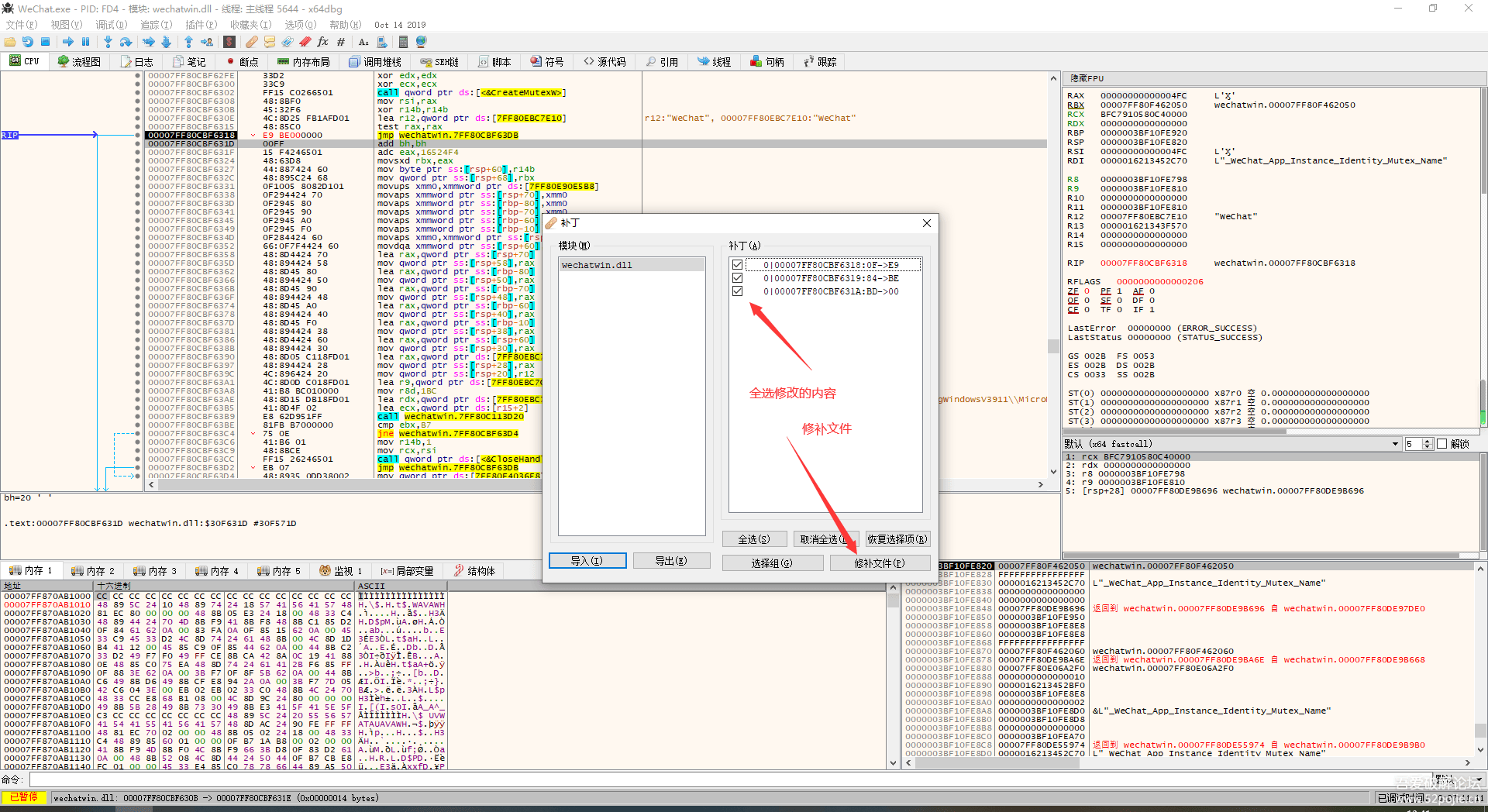Click the Scylla red S toolbar icon
Screen dimensions: 1488x812
click(229, 42)
